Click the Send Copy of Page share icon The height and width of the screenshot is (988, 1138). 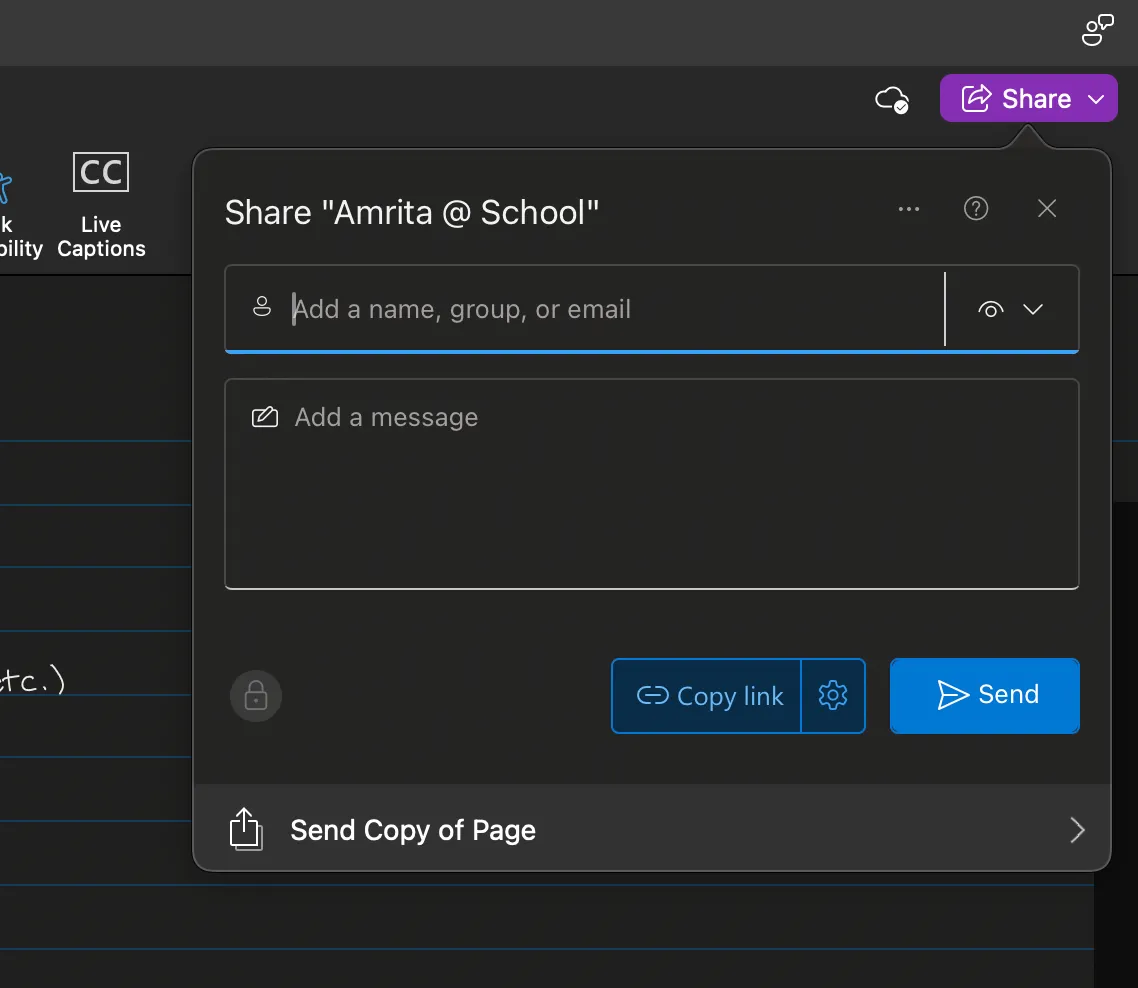tap(245, 829)
